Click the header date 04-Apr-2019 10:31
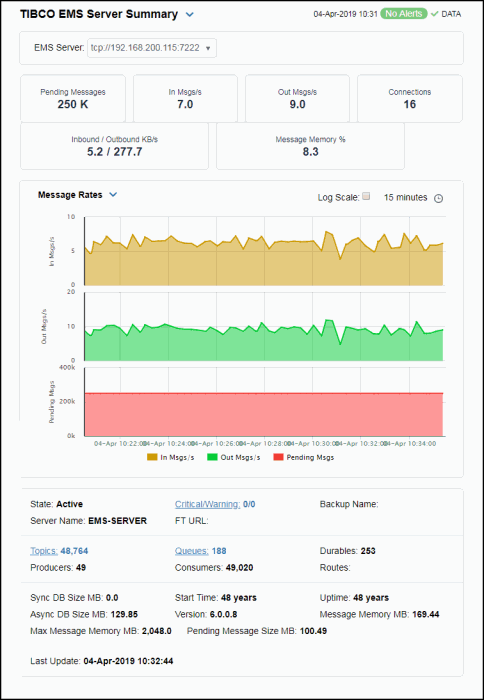 tap(346, 14)
